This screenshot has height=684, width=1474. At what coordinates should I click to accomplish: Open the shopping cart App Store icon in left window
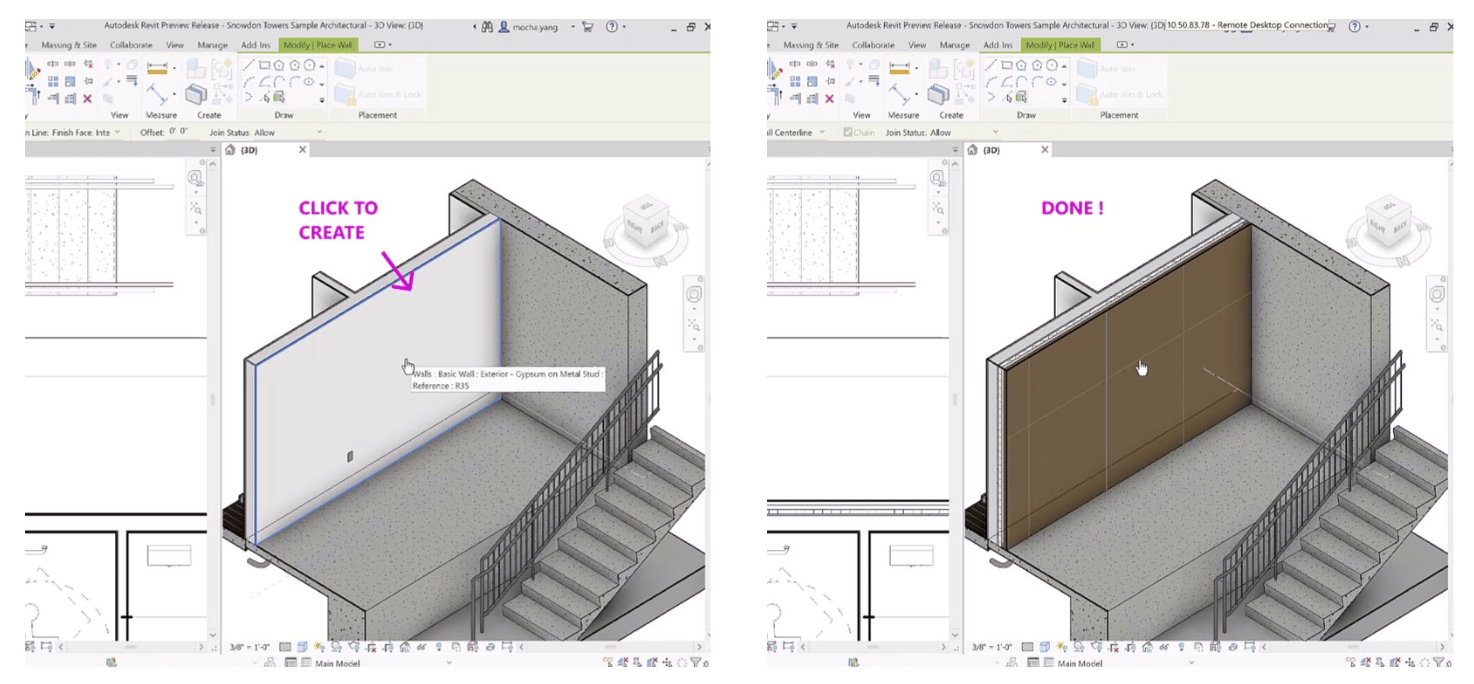(587, 27)
